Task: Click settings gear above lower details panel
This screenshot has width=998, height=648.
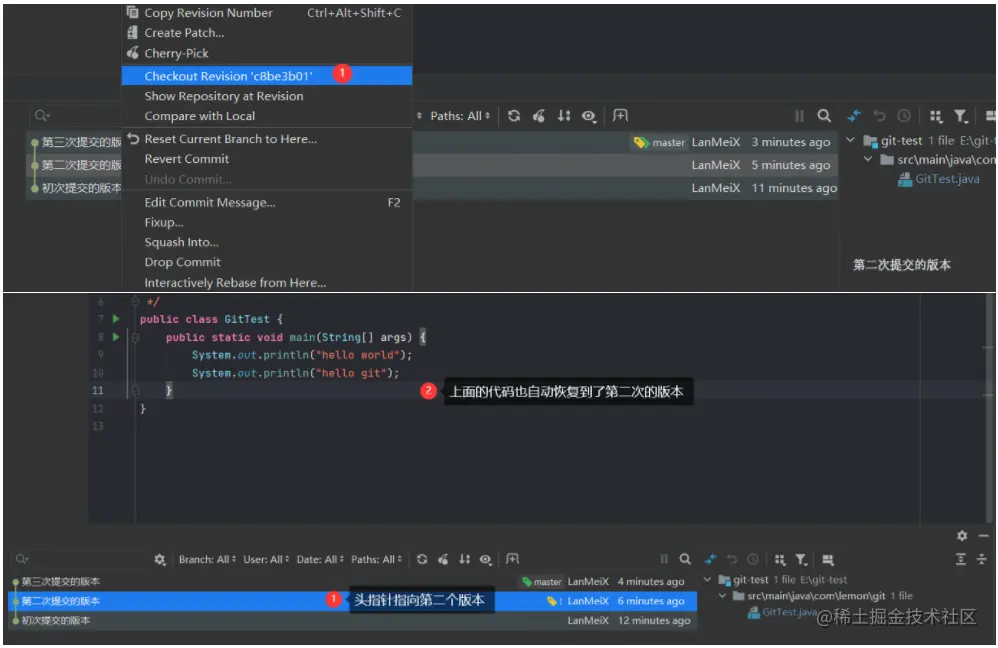Action: click(962, 535)
